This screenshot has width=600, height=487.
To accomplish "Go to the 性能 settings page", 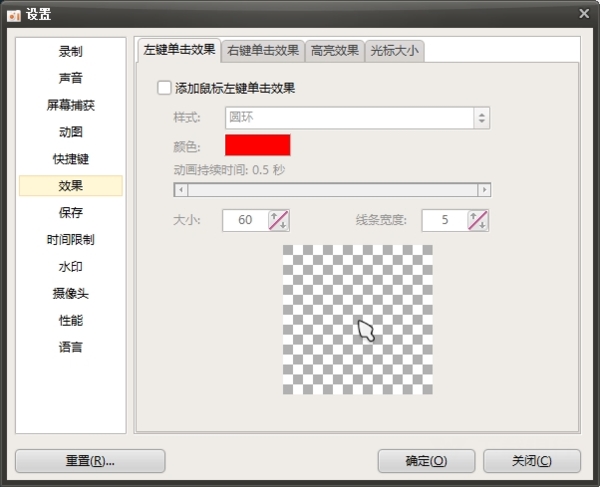I will coord(71,320).
